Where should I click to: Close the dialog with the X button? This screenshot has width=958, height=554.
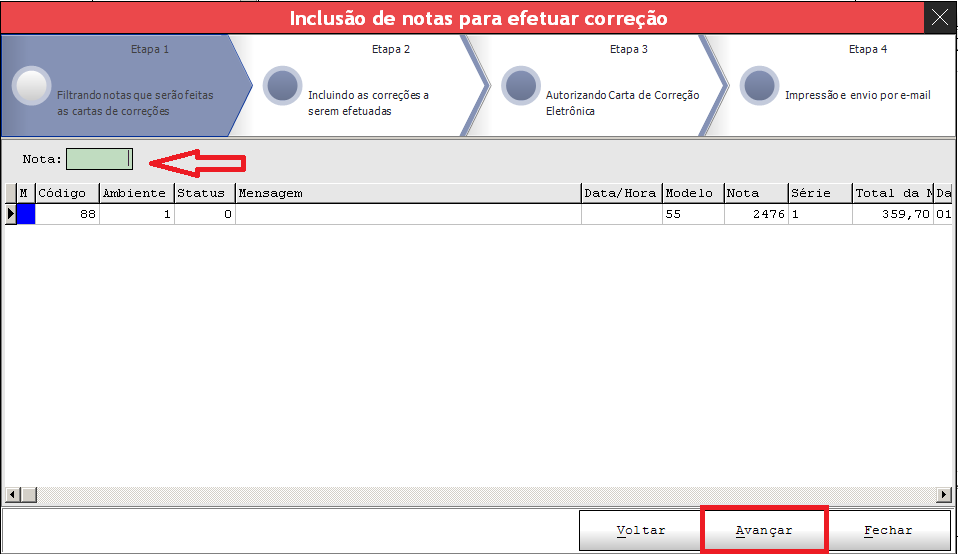pos(940,18)
